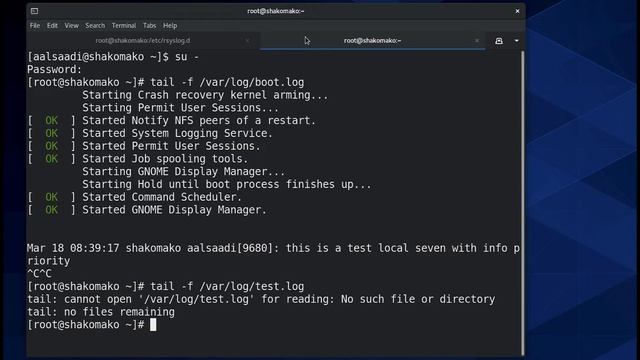This screenshot has height=360, width=640.
Task: Click 'tail: no files remaining' line
Action: click(x=101, y=312)
